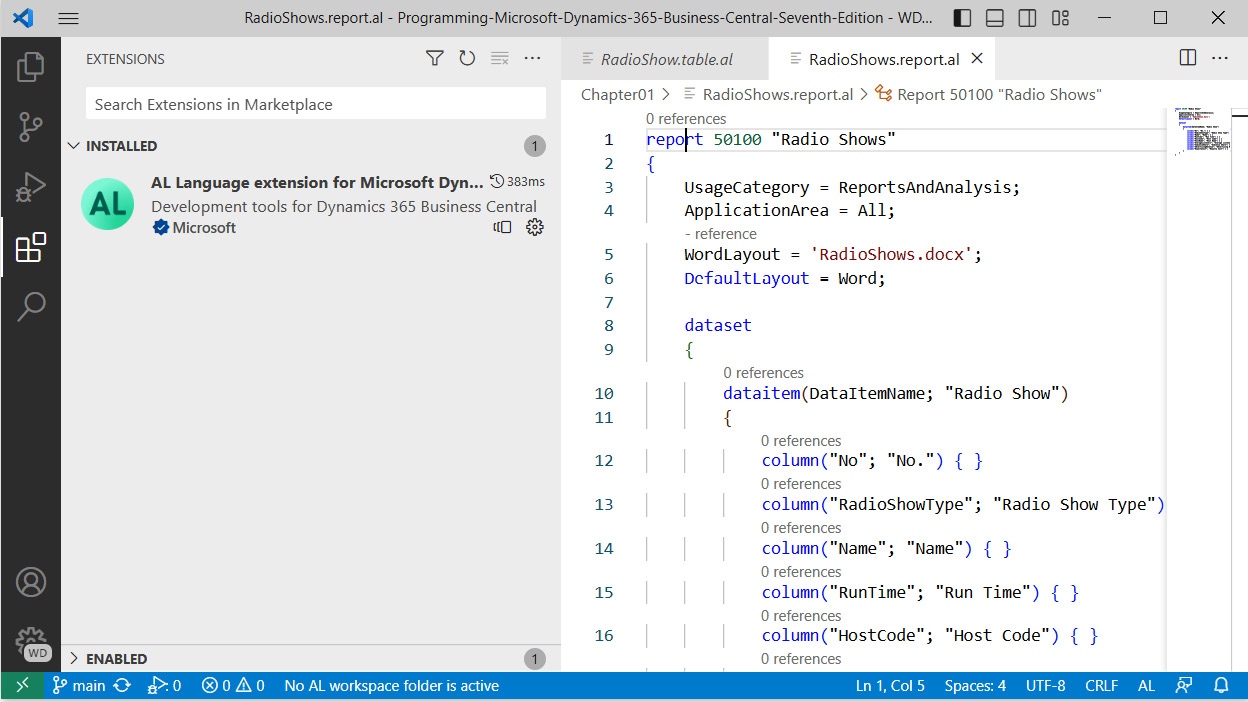Click the main branch status item
Viewport: 1248px width, 702px height.
[x=79, y=686]
